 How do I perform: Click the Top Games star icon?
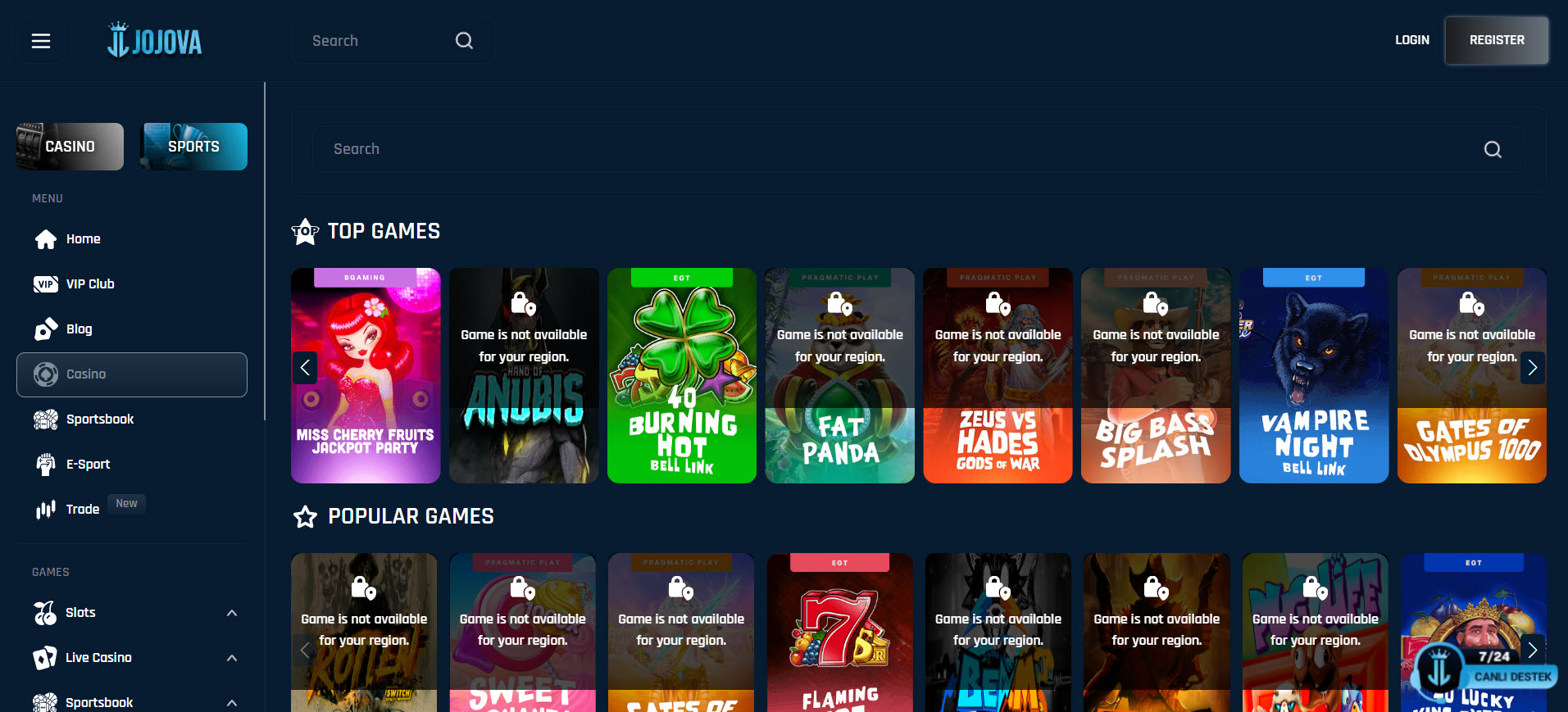(x=305, y=232)
